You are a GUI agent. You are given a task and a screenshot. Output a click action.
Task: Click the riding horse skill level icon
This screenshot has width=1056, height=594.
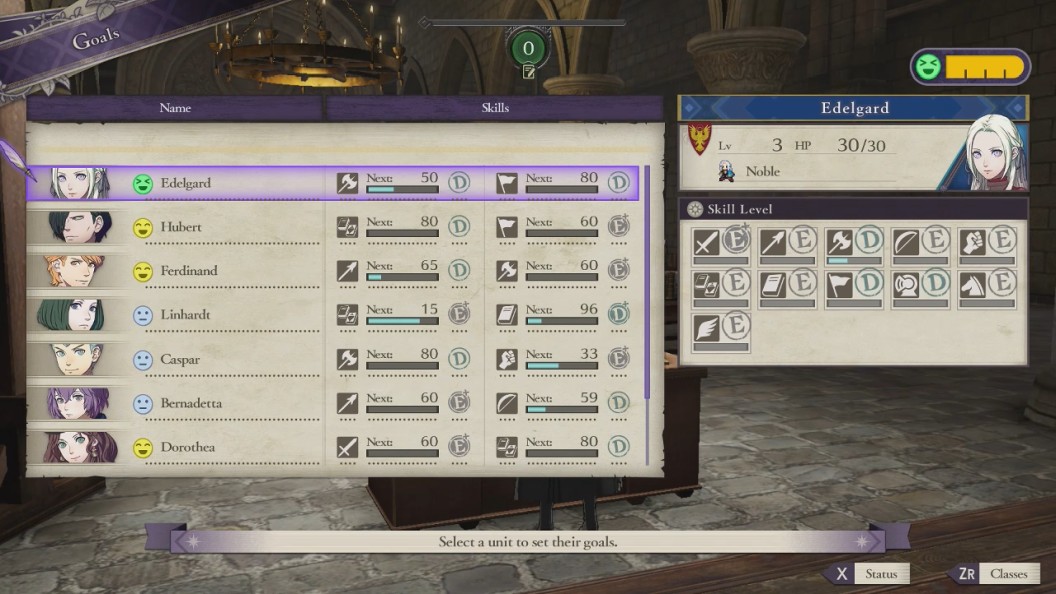point(972,286)
